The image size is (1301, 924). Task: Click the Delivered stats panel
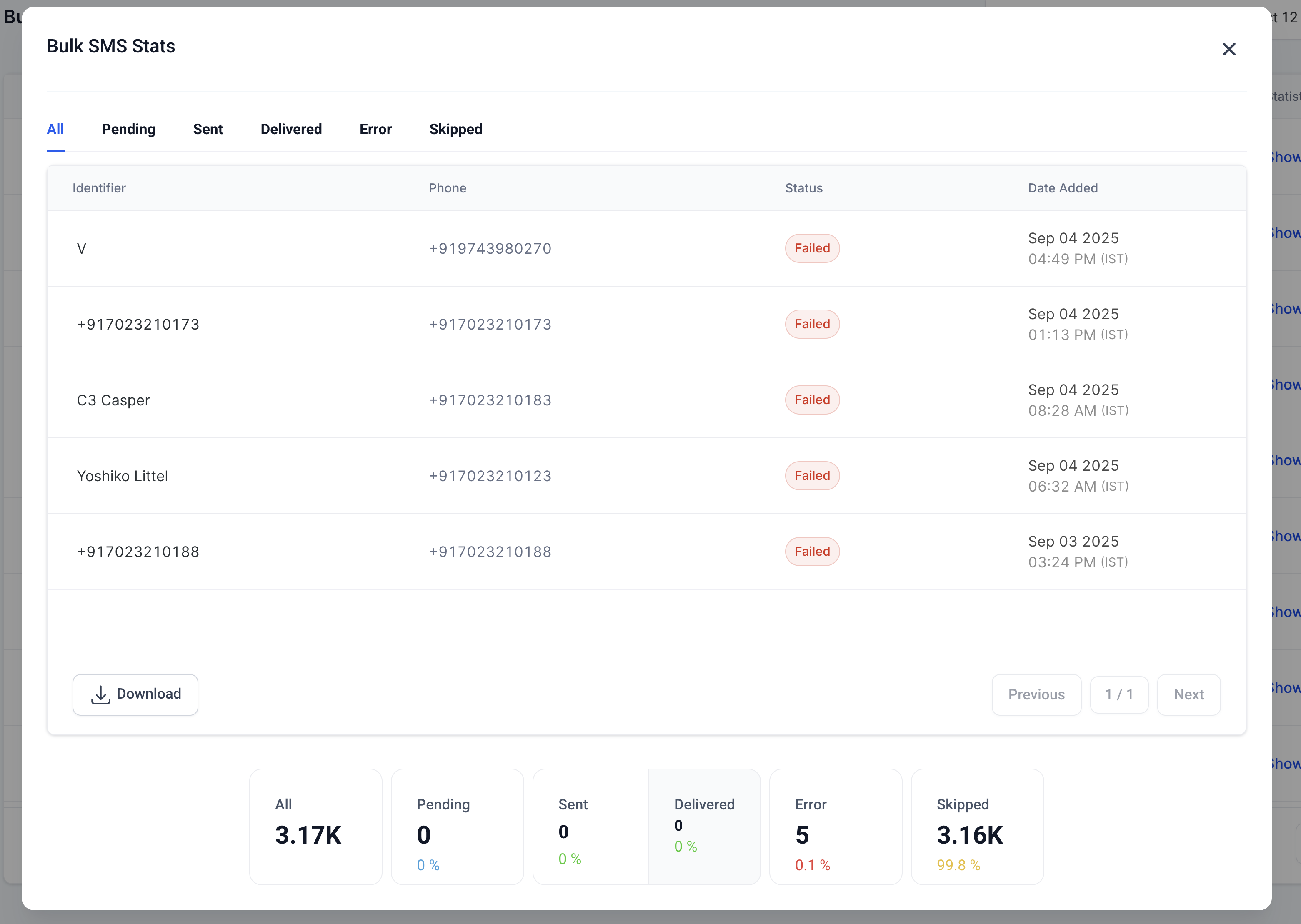point(704,827)
